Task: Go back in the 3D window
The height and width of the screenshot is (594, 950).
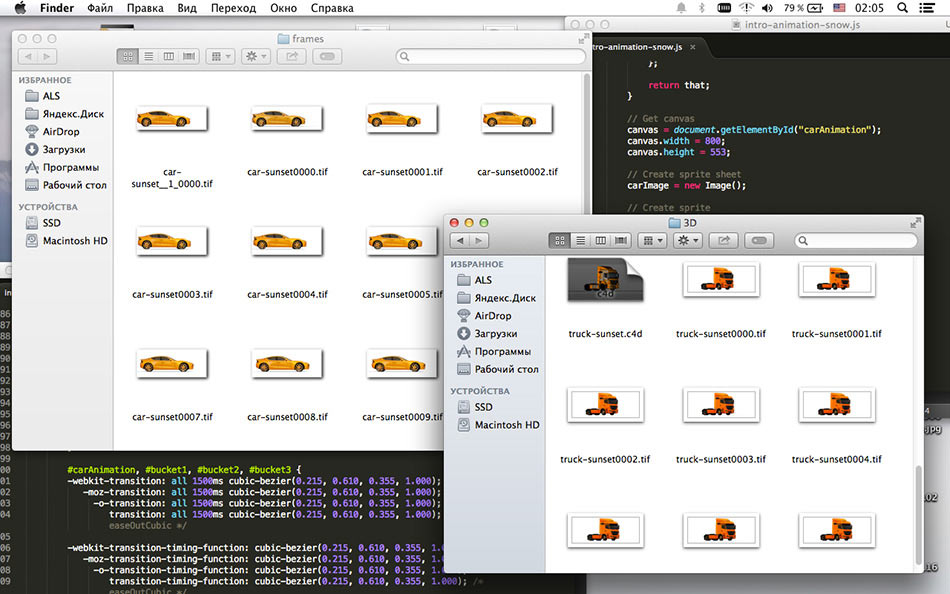Action: [459, 241]
